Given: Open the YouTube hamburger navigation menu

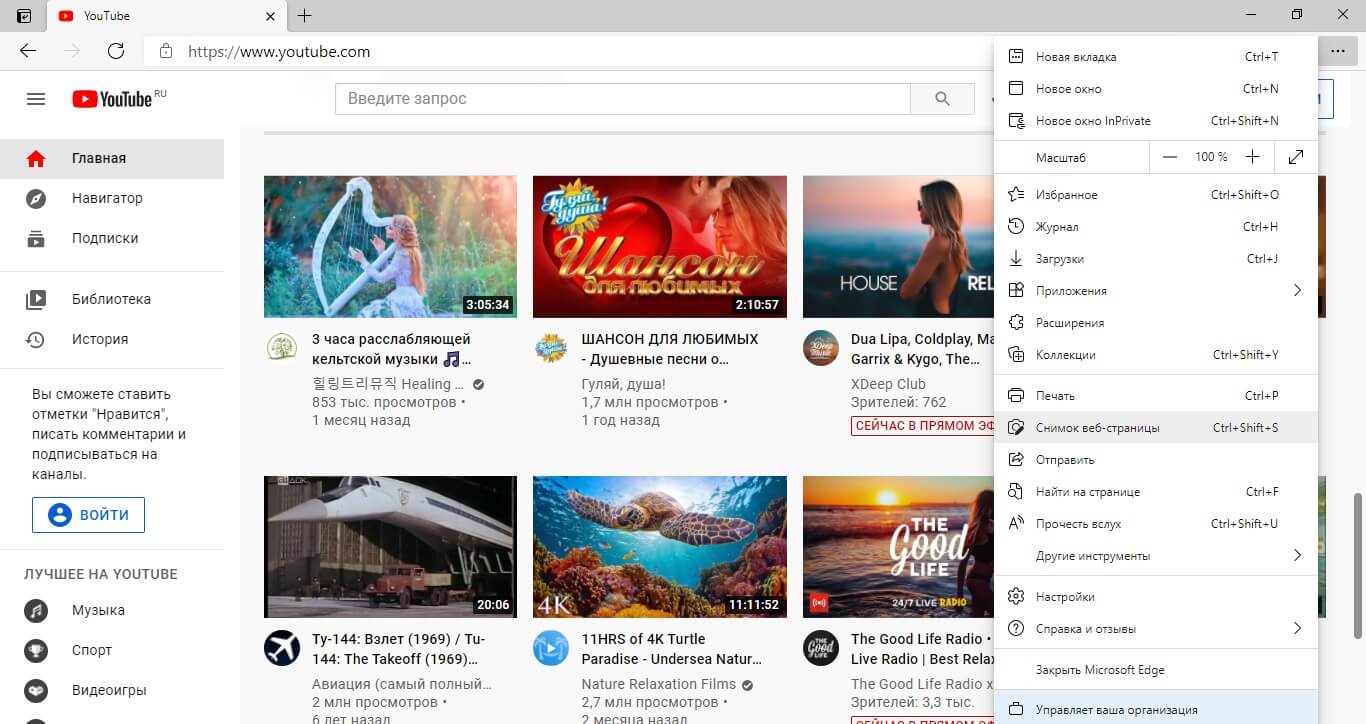Looking at the screenshot, I should [x=35, y=98].
